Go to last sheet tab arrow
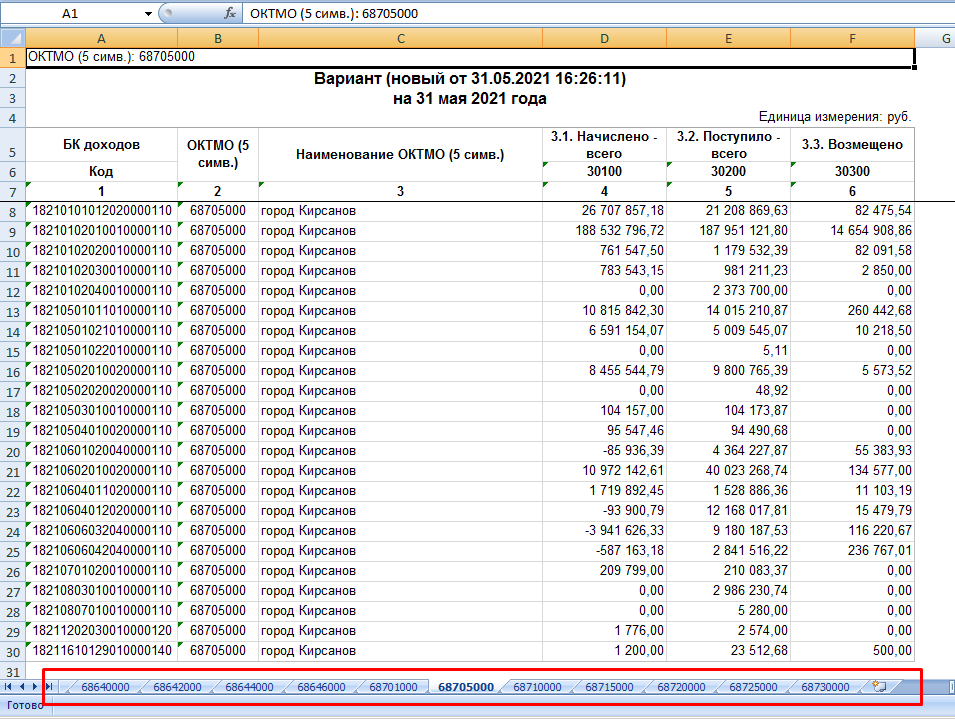This screenshot has width=955, height=719. coord(49,687)
